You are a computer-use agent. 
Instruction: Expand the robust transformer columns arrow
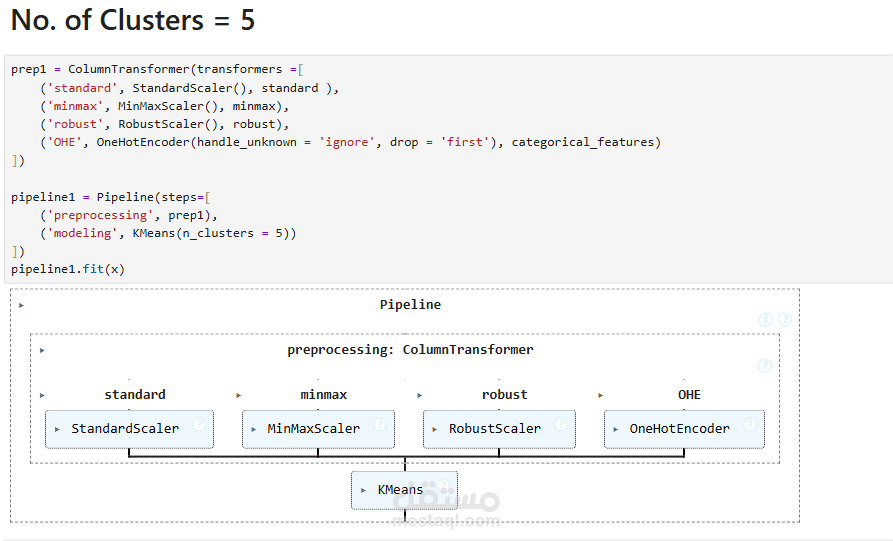[420, 395]
